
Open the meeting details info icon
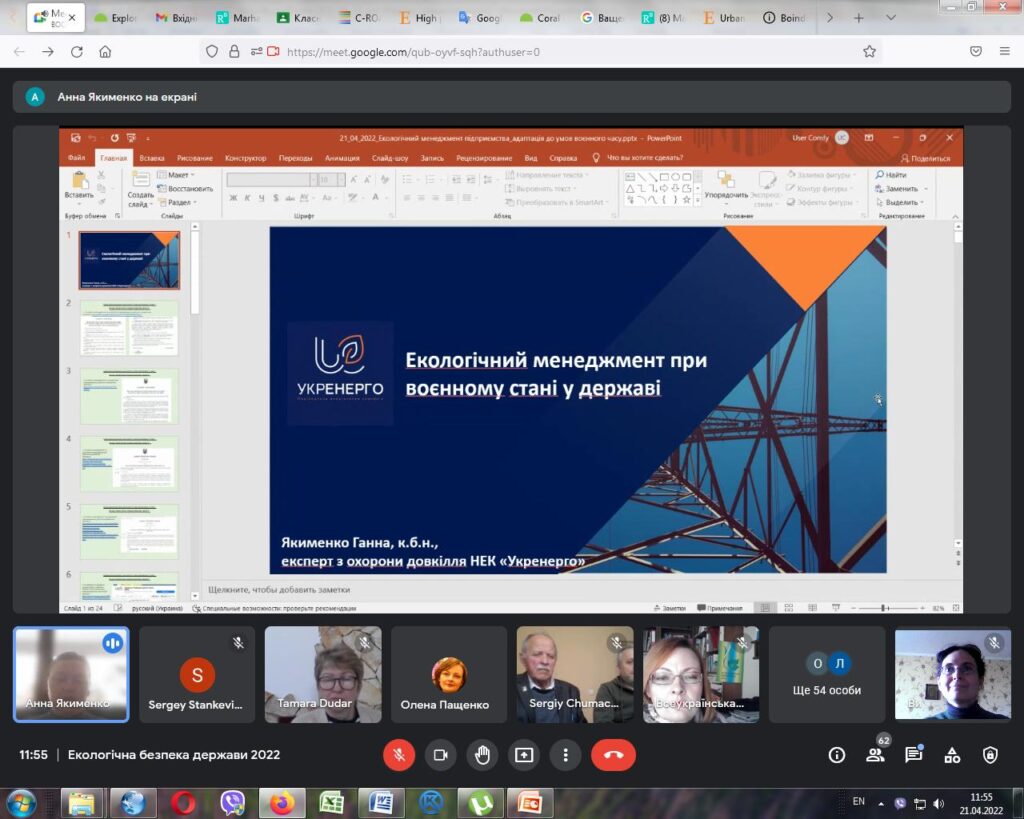click(837, 755)
